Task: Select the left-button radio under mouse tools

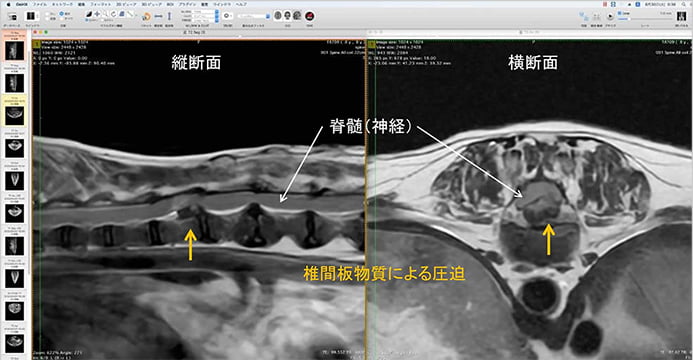Action: (87, 20)
